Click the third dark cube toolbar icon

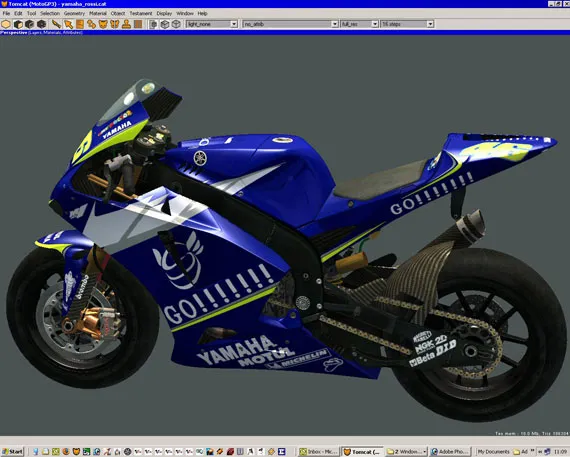click(41, 24)
